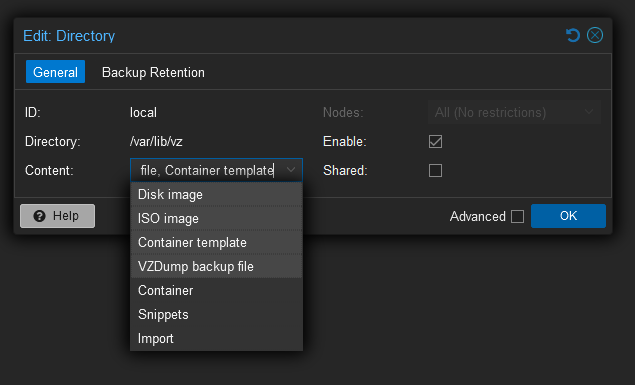Toggle the Enable checkbox
Image resolution: width=635 pixels, height=385 pixels.
coord(435,141)
